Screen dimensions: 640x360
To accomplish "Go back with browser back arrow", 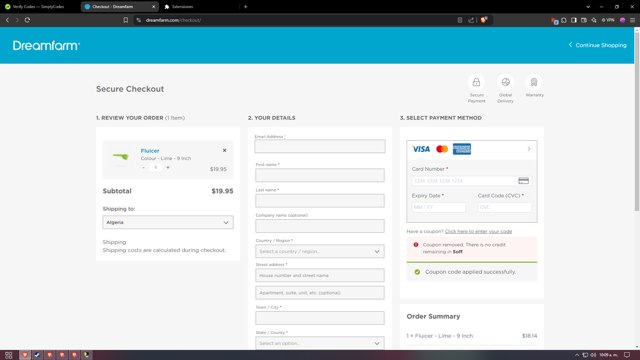I will [7, 20].
